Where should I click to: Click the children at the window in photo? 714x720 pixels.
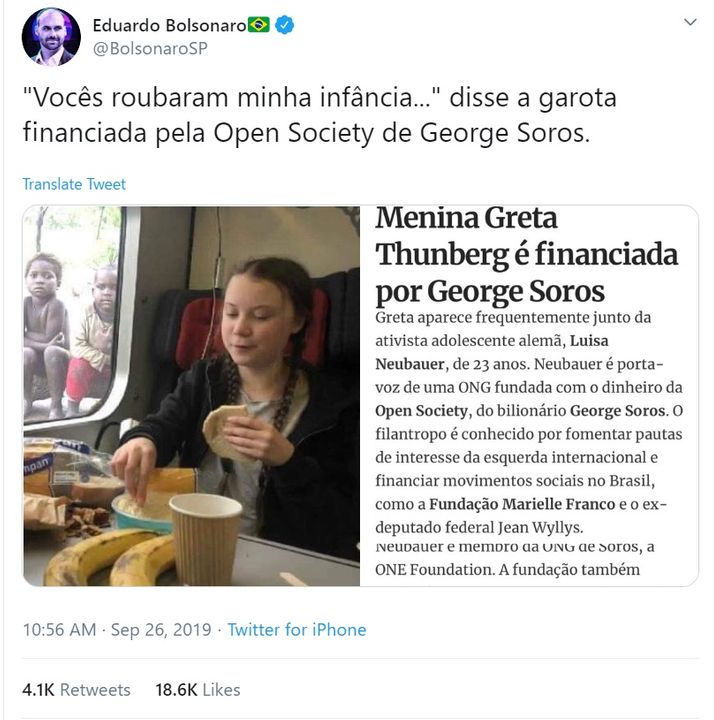(70, 334)
